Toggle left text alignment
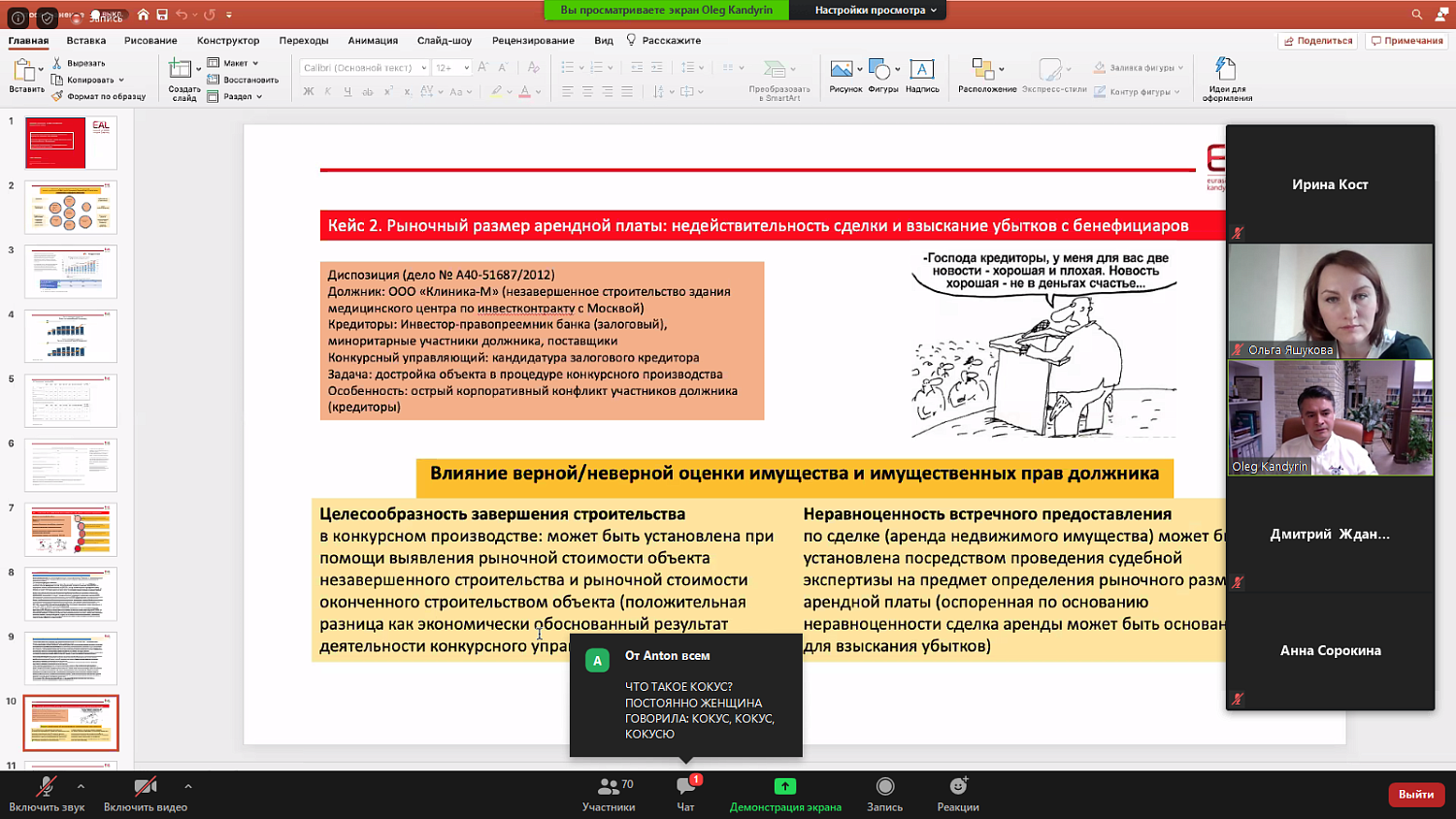The image size is (1456, 819). pyautogui.click(x=568, y=91)
